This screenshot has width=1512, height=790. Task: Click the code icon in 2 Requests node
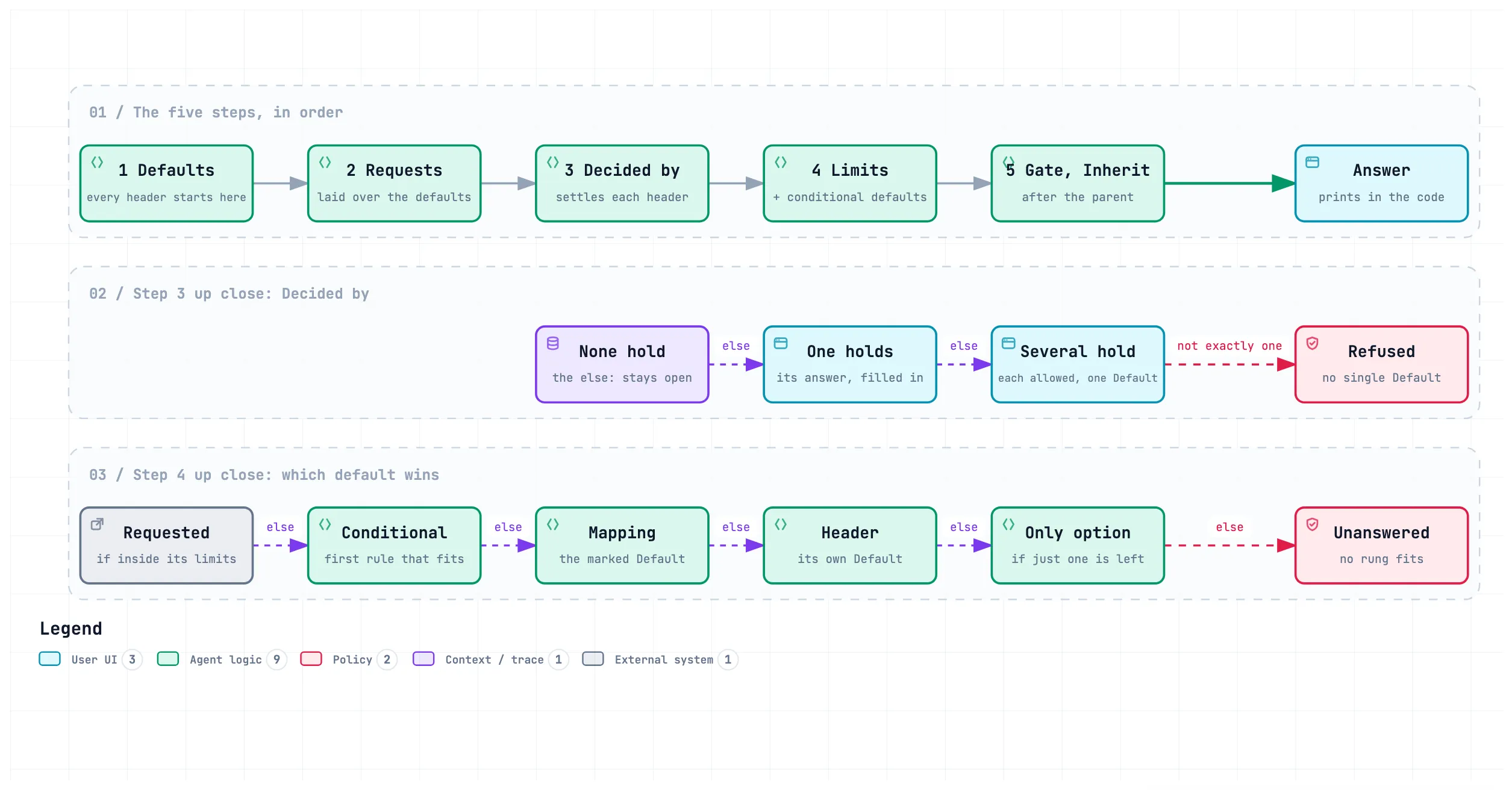(x=325, y=162)
